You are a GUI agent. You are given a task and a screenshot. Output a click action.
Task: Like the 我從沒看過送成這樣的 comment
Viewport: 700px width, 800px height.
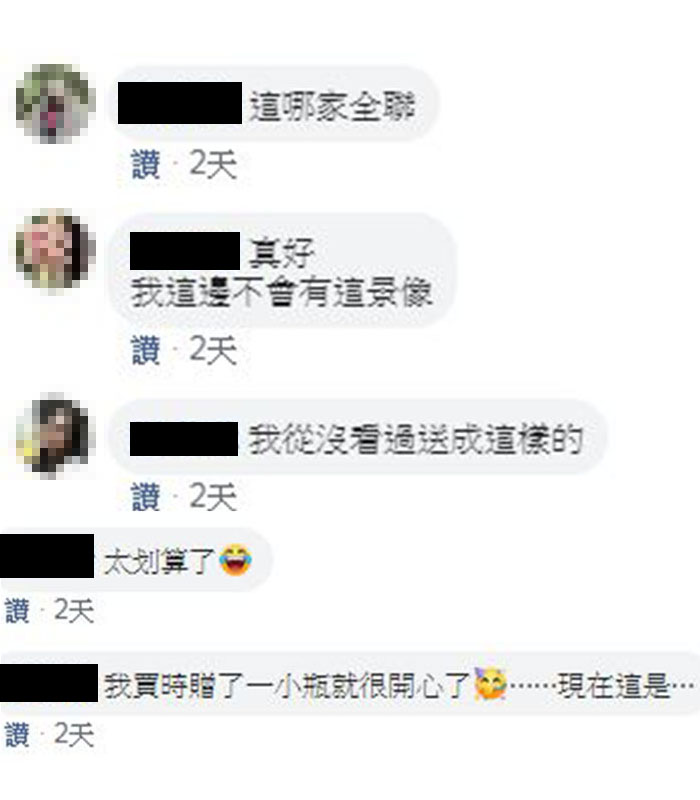[146, 496]
